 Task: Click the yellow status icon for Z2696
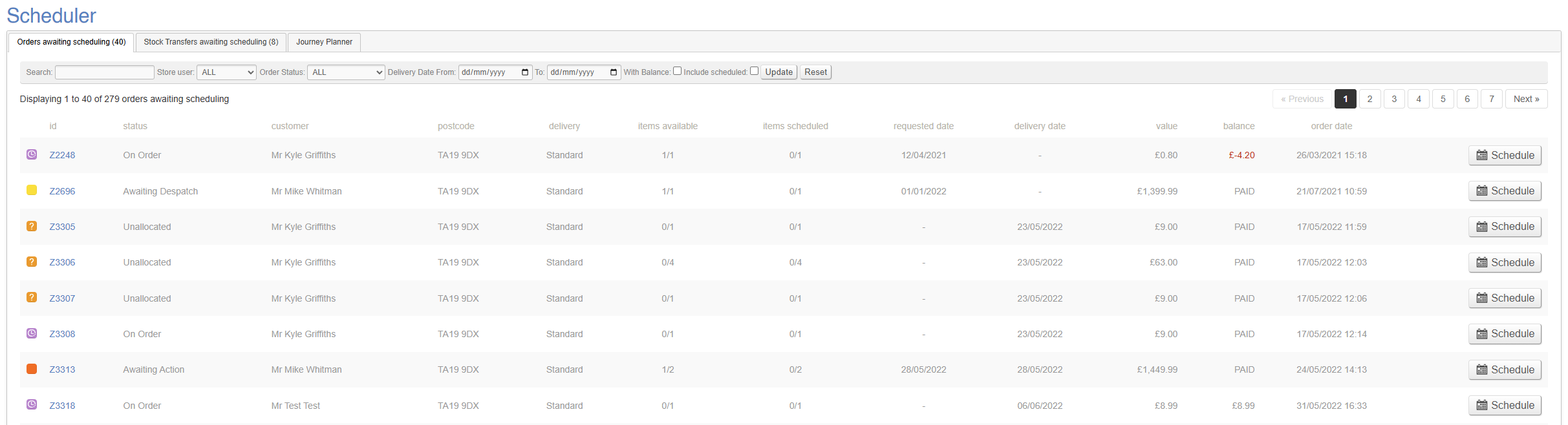31,191
